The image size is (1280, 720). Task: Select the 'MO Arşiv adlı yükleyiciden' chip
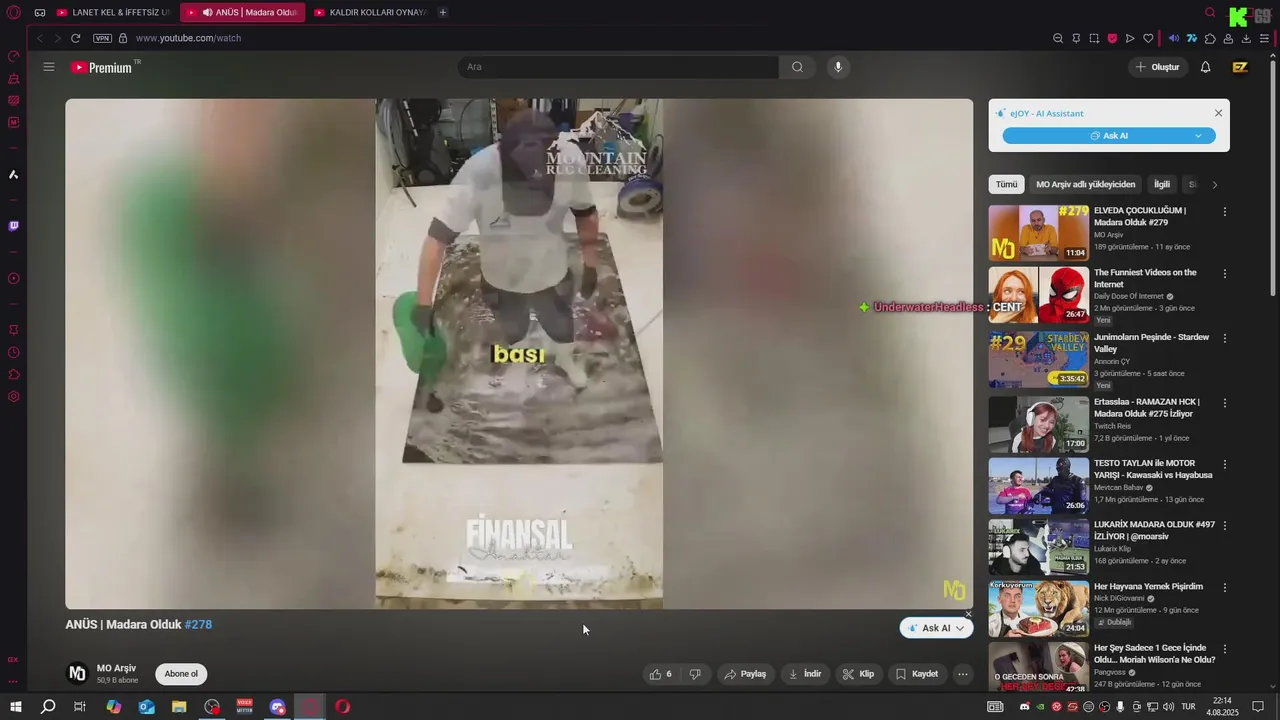click(x=1085, y=184)
